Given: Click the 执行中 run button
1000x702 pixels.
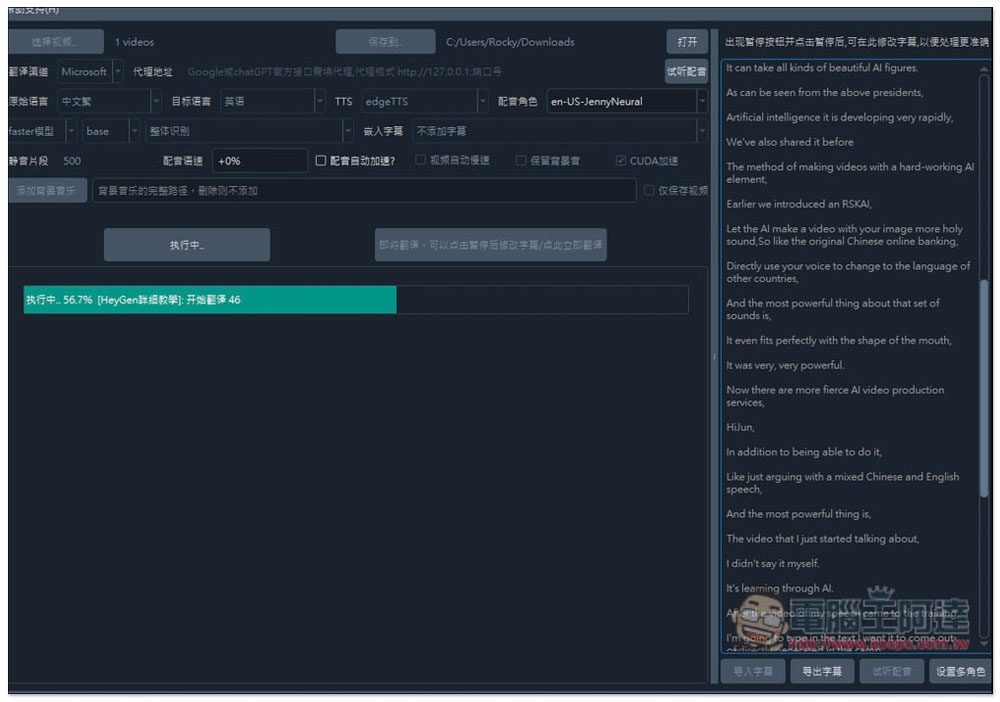Looking at the screenshot, I should 187,245.
